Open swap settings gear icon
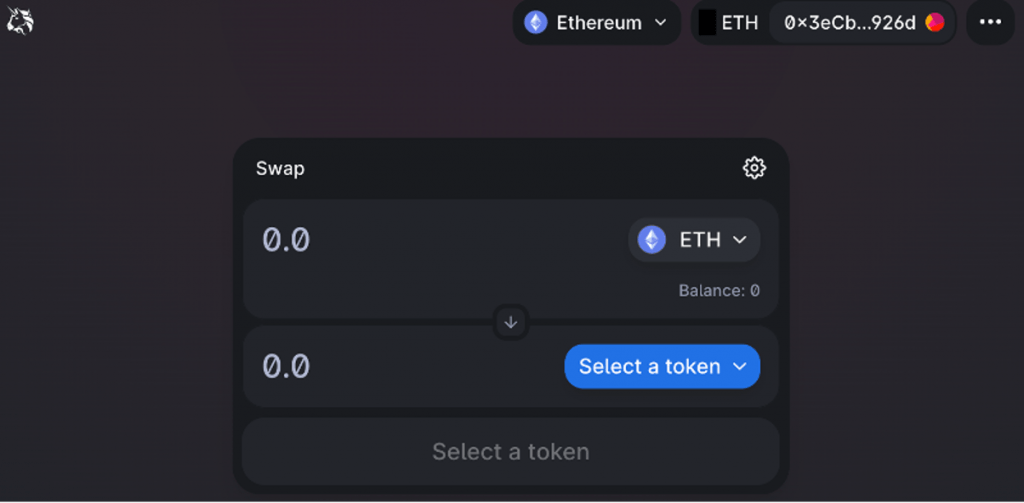 click(754, 168)
